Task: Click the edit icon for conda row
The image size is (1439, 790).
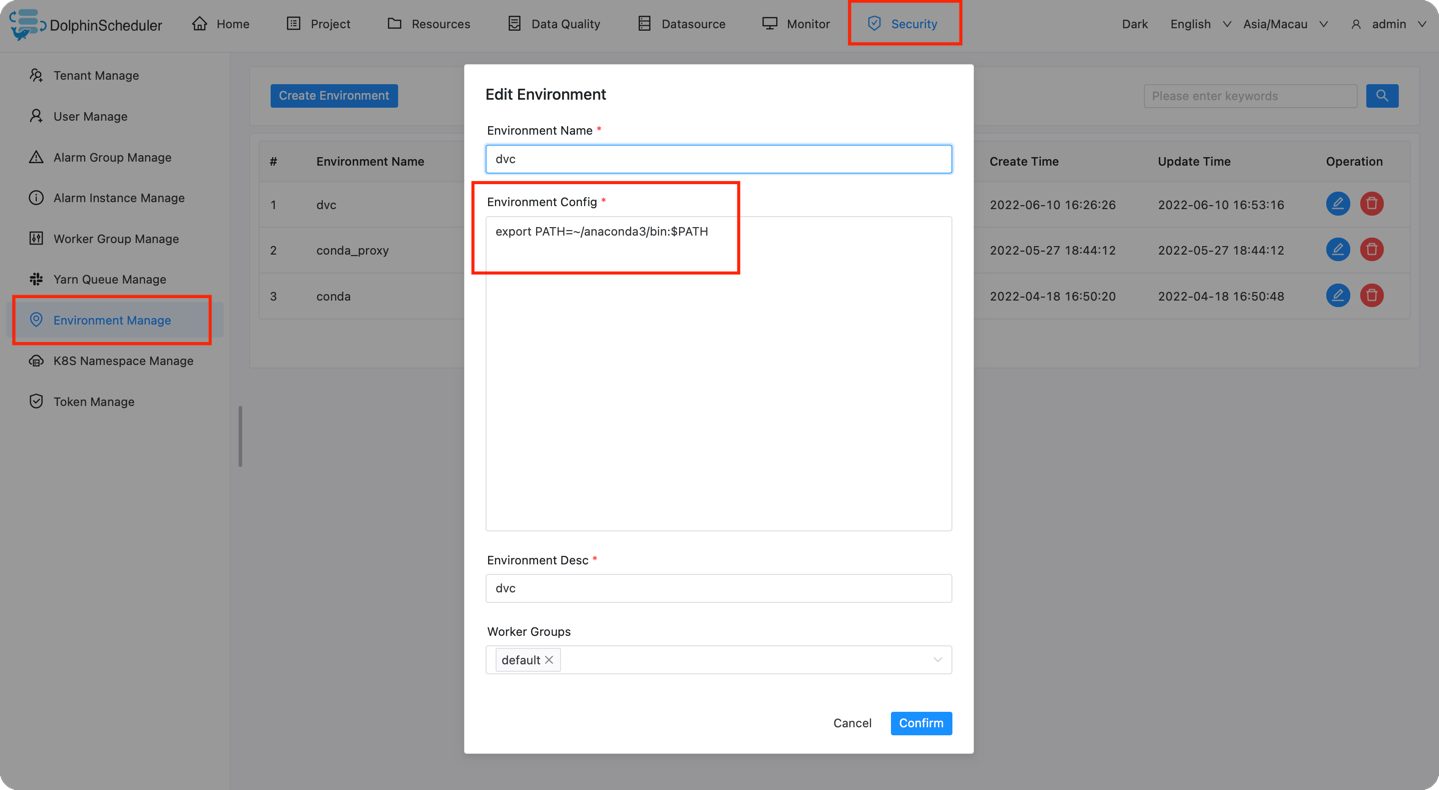Action: coord(1337,296)
